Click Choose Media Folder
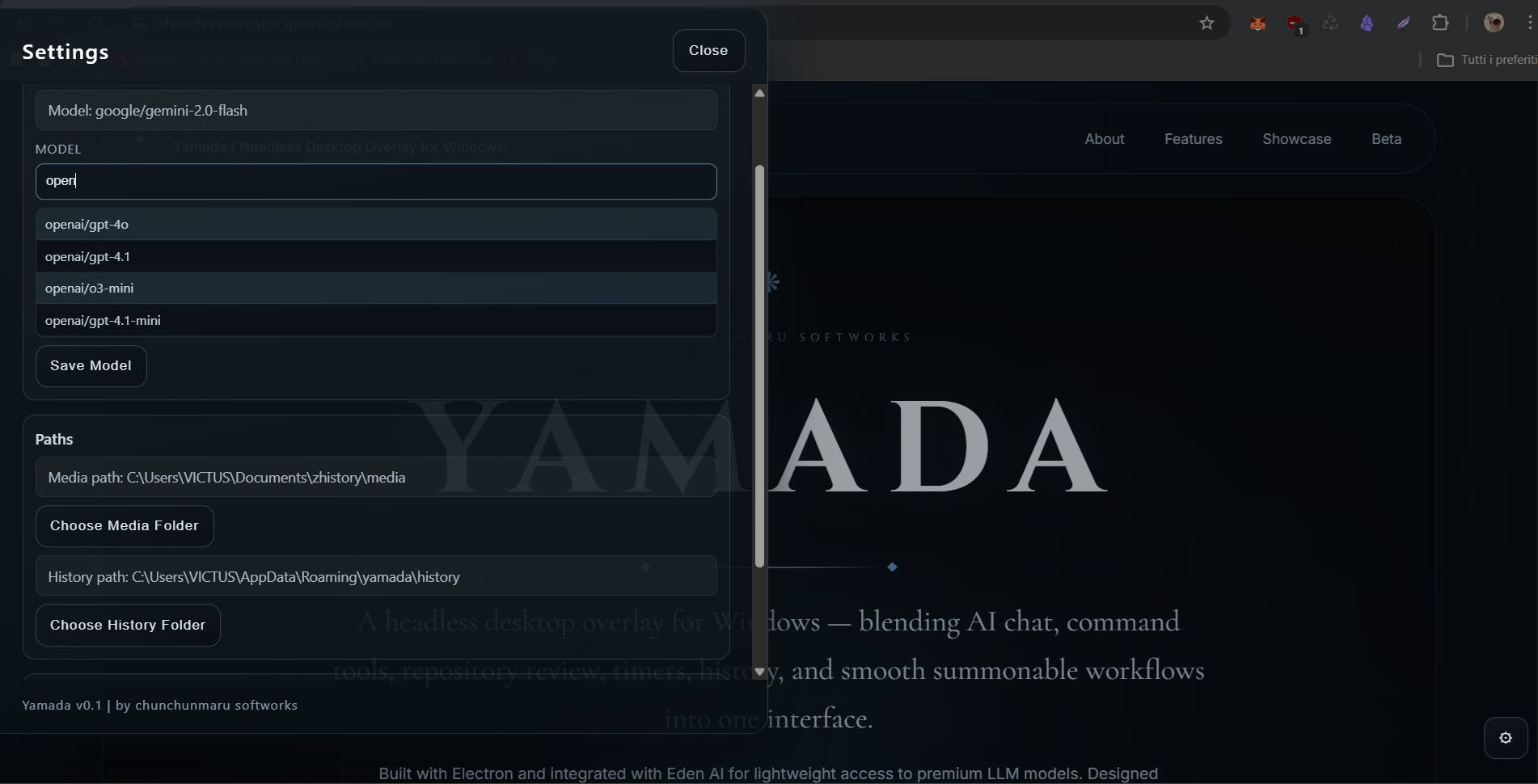Image resolution: width=1538 pixels, height=784 pixels. (125, 526)
